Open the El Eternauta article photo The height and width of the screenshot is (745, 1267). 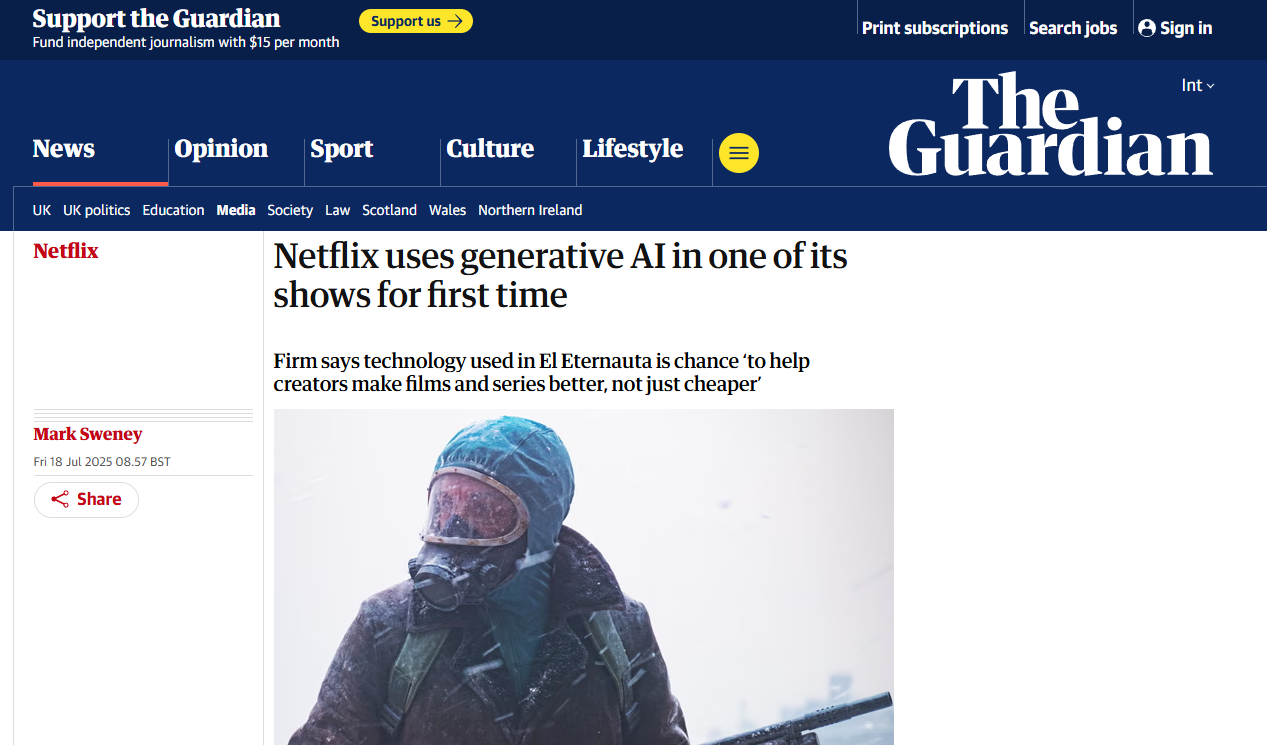pyautogui.click(x=584, y=577)
